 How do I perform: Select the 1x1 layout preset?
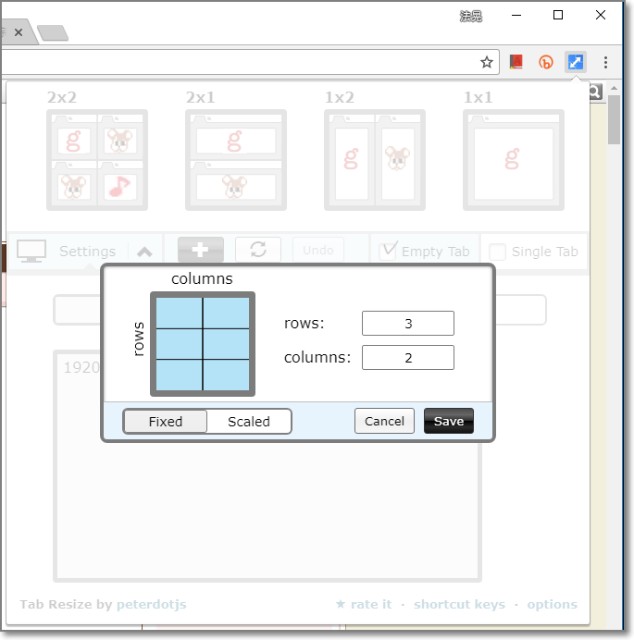coord(513,160)
